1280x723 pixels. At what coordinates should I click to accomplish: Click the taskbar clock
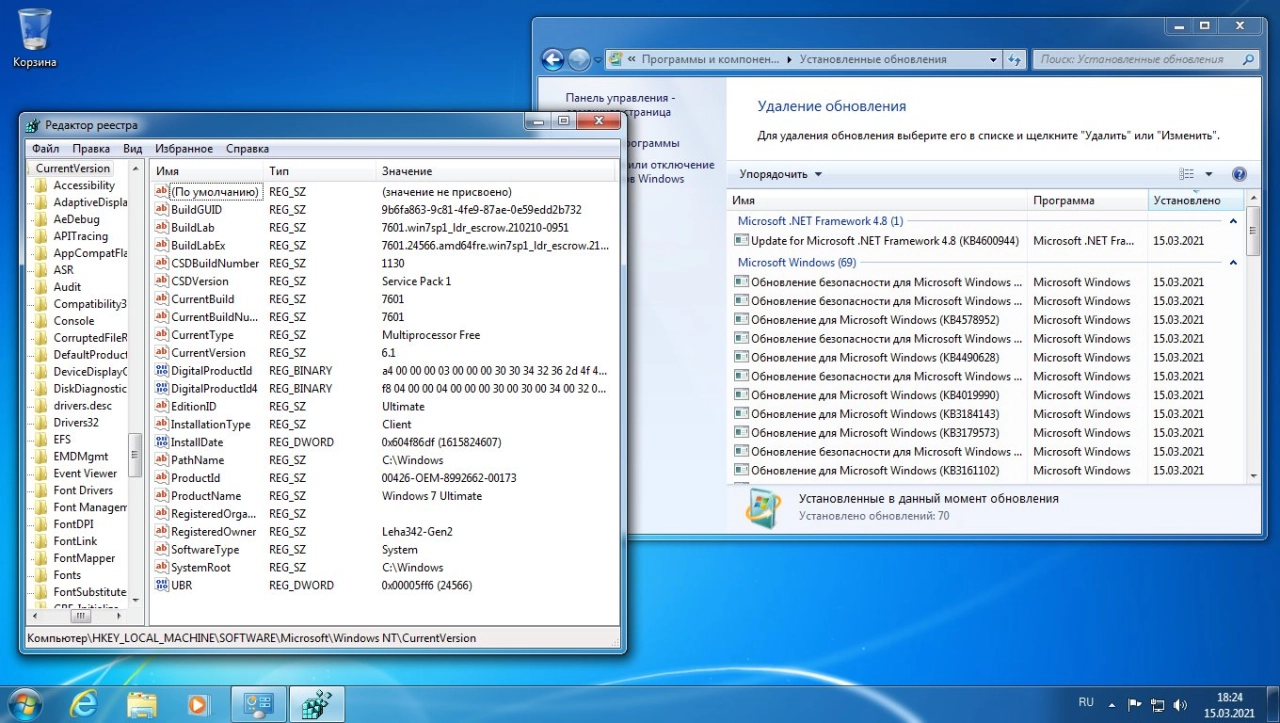(x=1230, y=705)
